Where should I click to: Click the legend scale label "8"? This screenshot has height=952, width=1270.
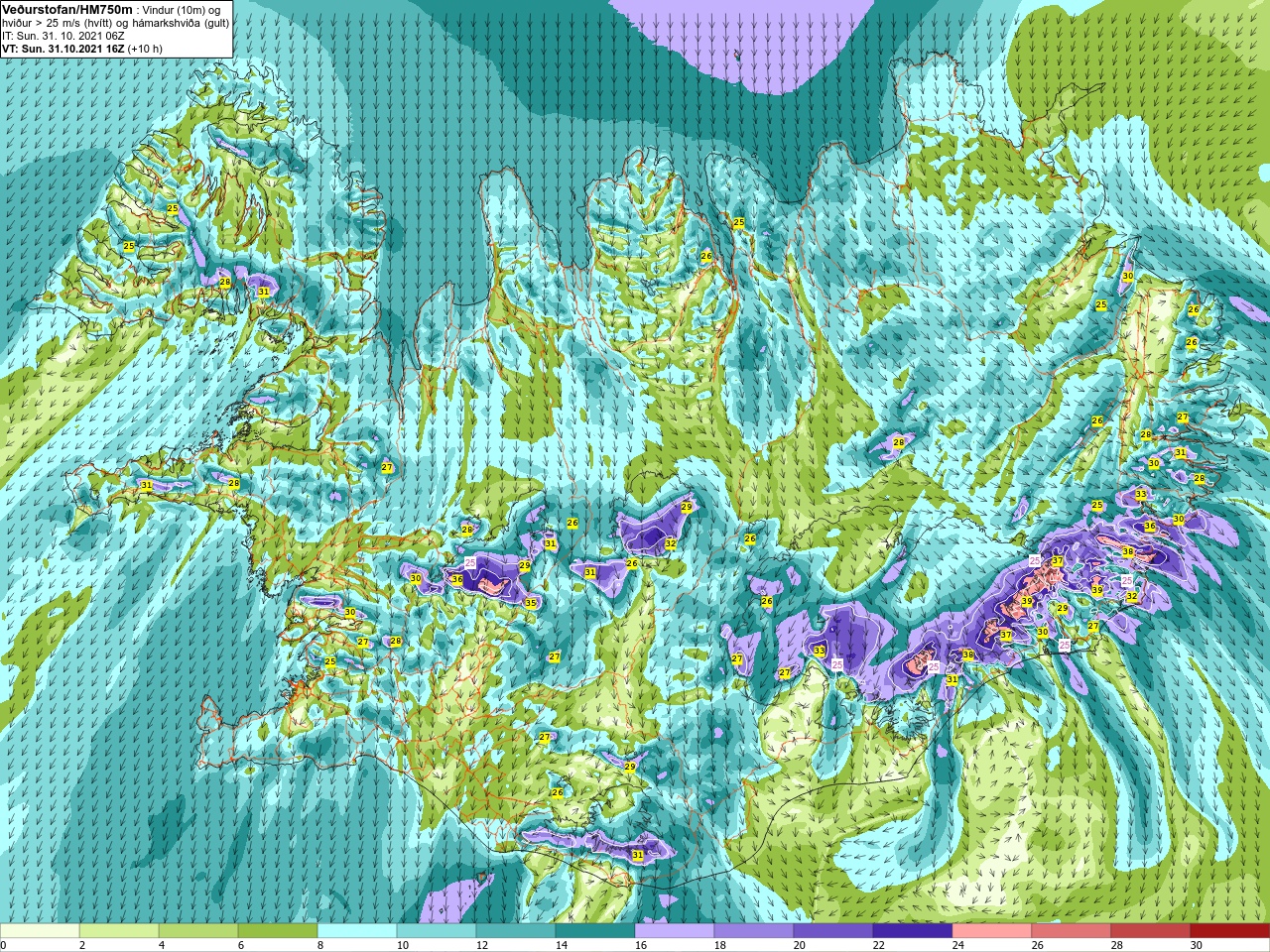321,945
